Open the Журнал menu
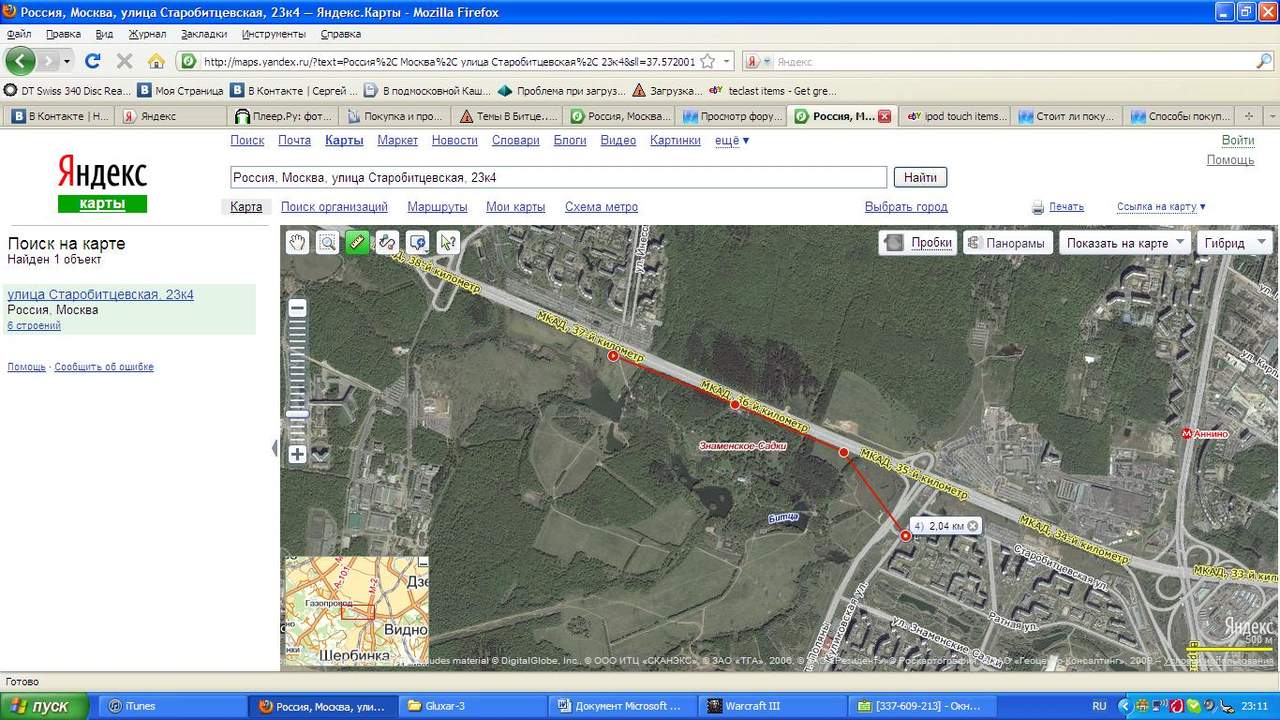The width and height of the screenshot is (1280, 720). [147, 34]
